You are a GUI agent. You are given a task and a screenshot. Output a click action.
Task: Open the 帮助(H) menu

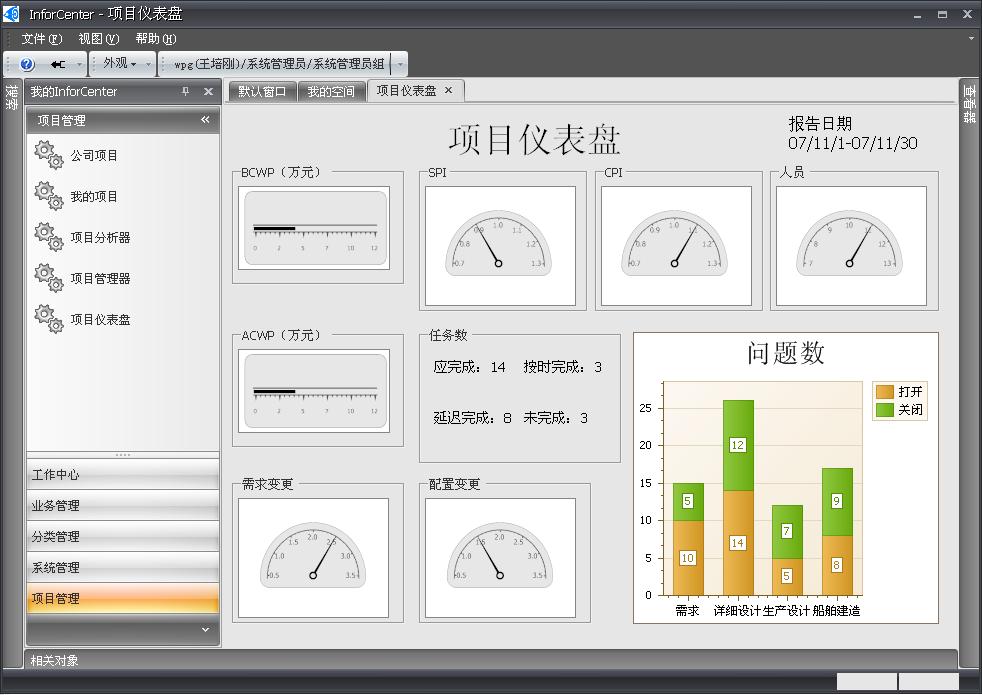pos(156,39)
